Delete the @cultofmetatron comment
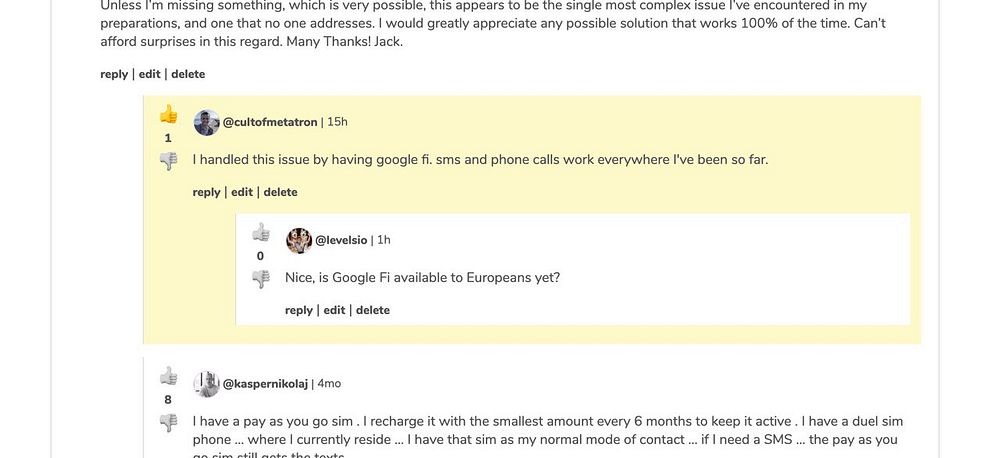 pos(281,192)
